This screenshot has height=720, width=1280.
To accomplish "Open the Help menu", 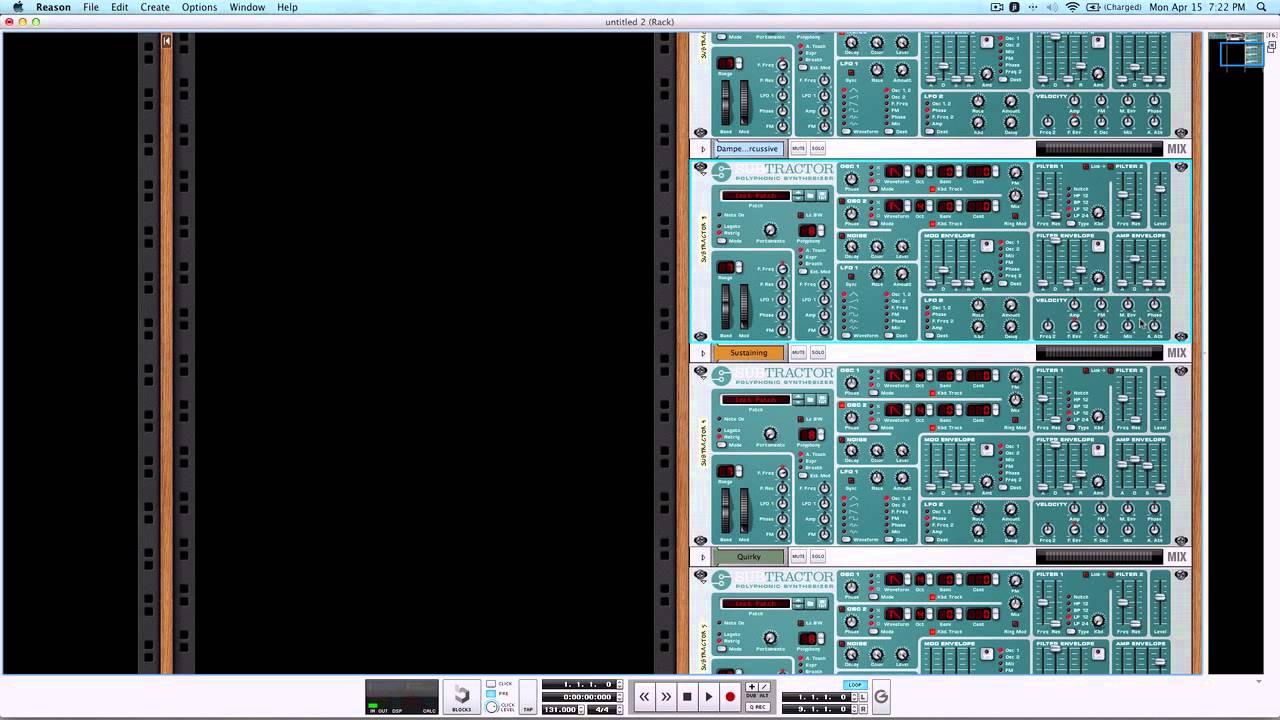I will click(x=287, y=7).
